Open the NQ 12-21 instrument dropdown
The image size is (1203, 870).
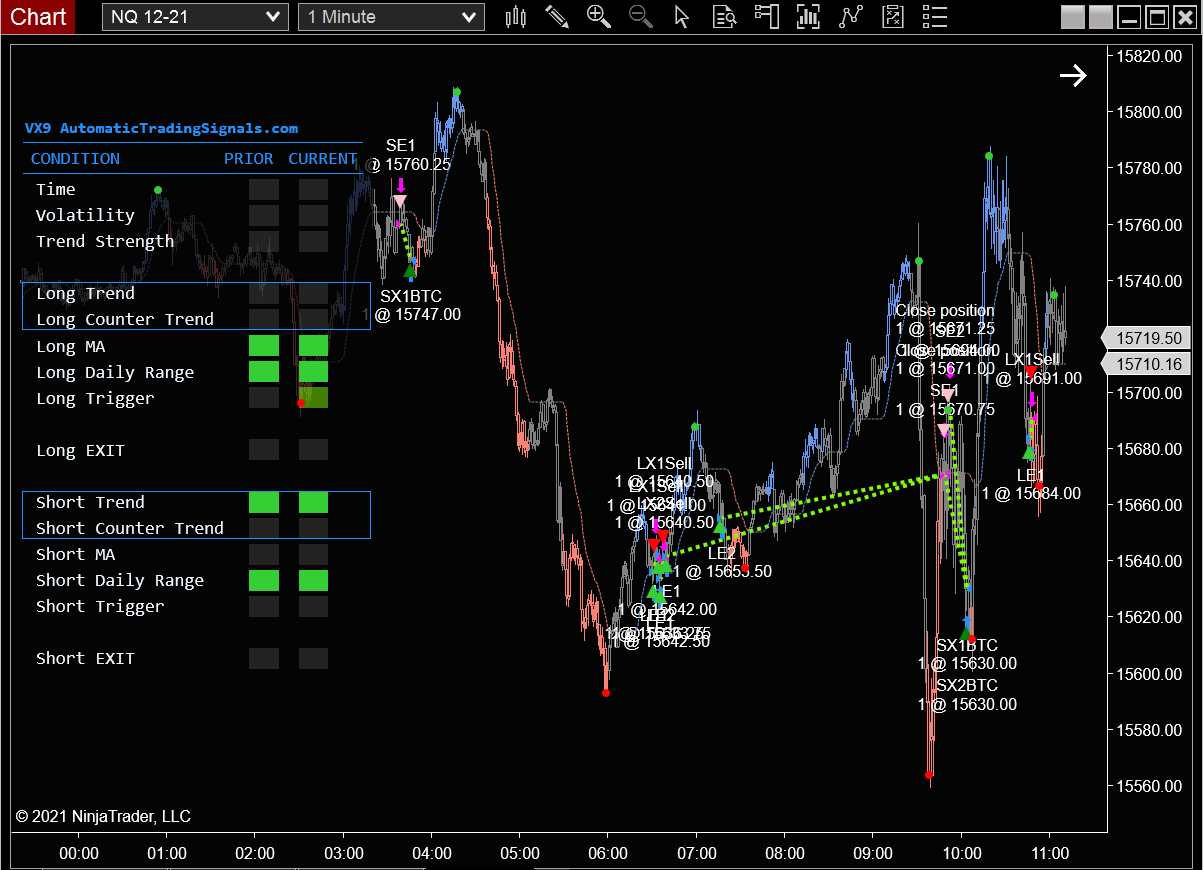coord(195,17)
